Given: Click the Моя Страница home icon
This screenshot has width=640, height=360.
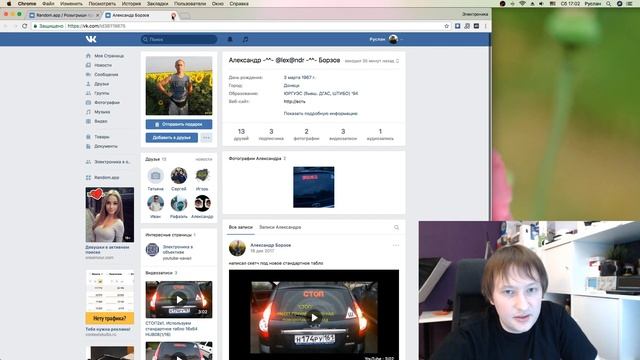Looking at the screenshot, I should (x=88, y=56).
